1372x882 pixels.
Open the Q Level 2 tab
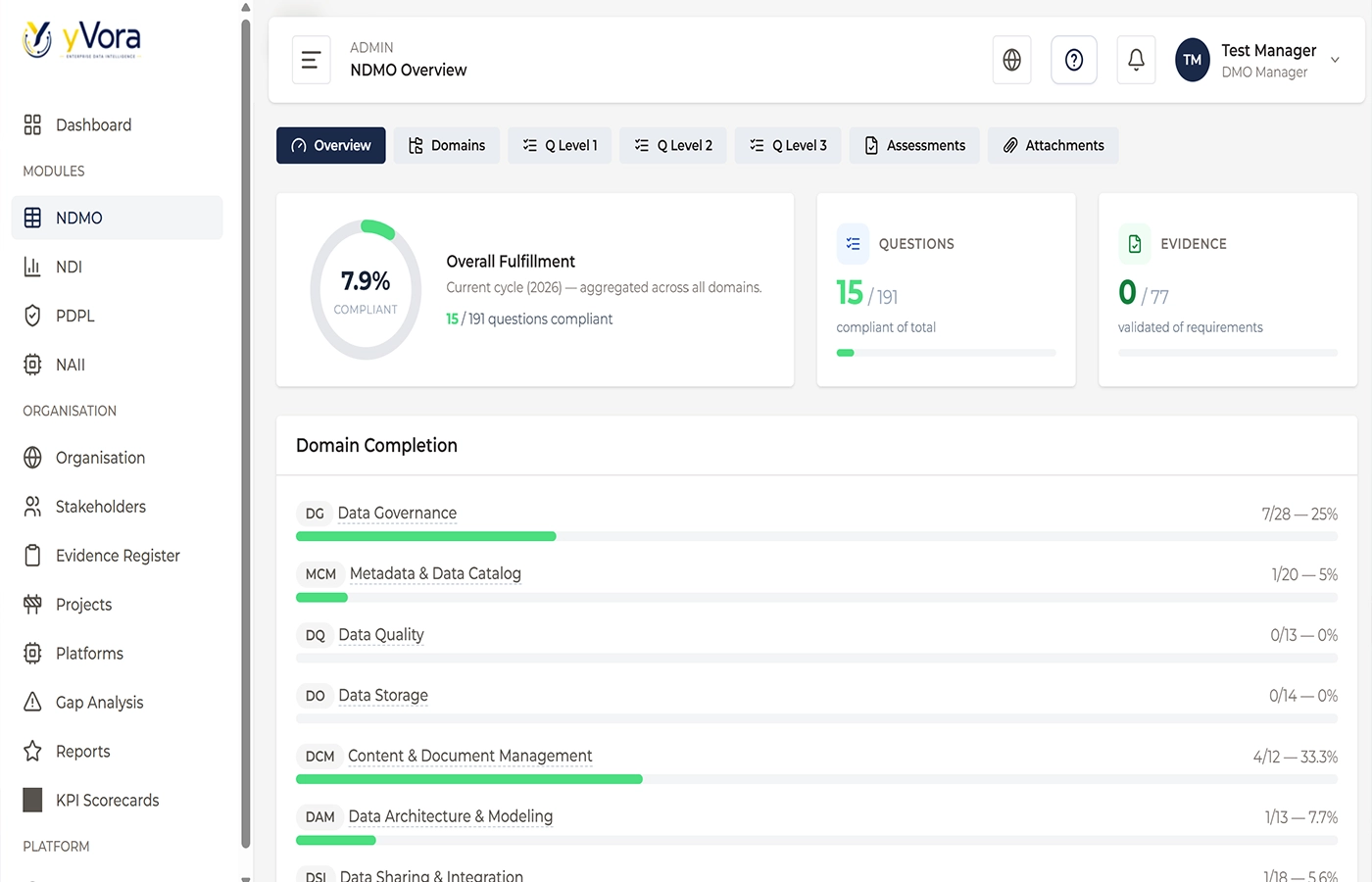[x=673, y=146]
